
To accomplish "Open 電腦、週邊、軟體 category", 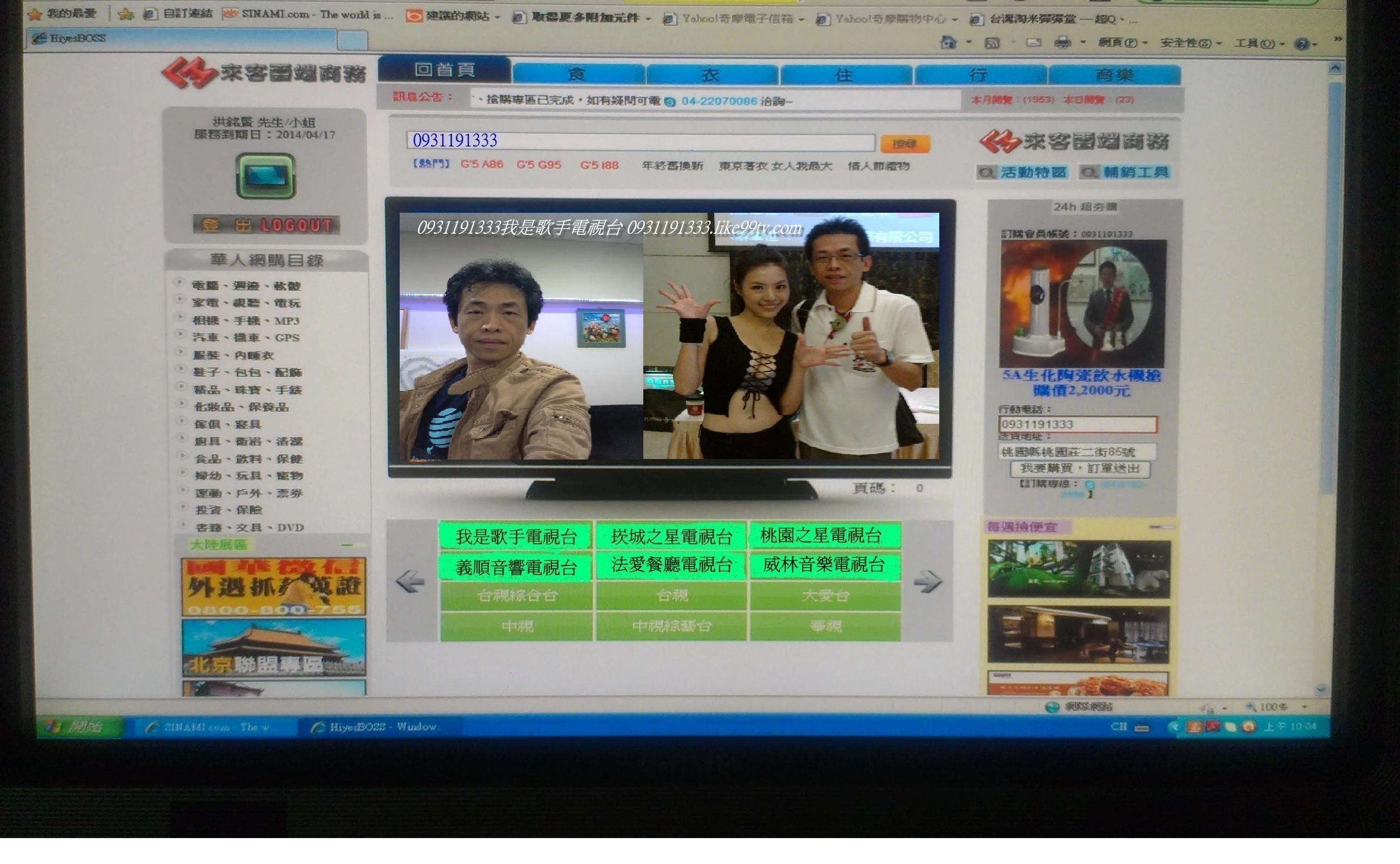I will click(246, 286).
